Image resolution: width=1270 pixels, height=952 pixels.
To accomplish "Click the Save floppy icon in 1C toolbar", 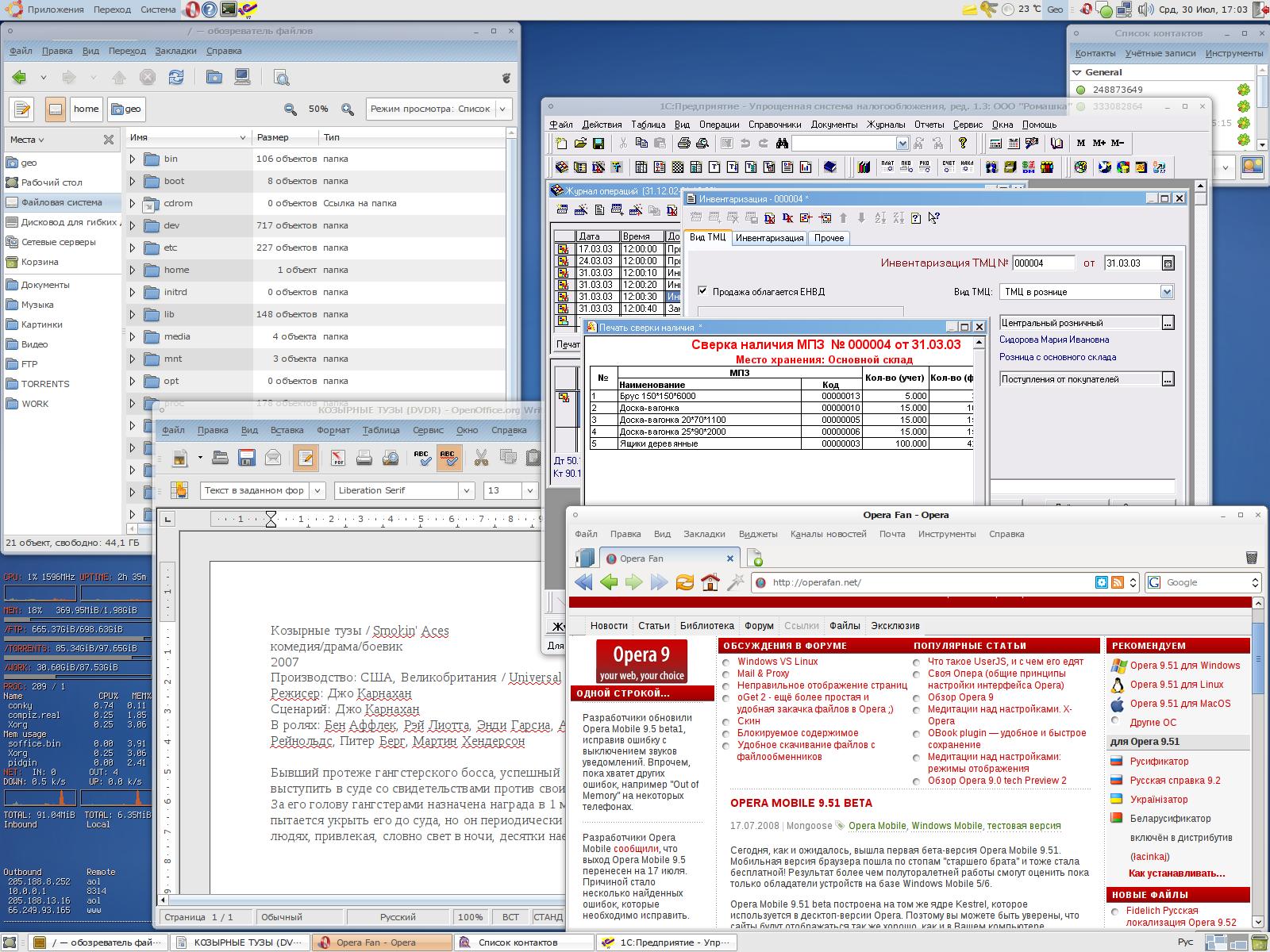I will [598, 144].
